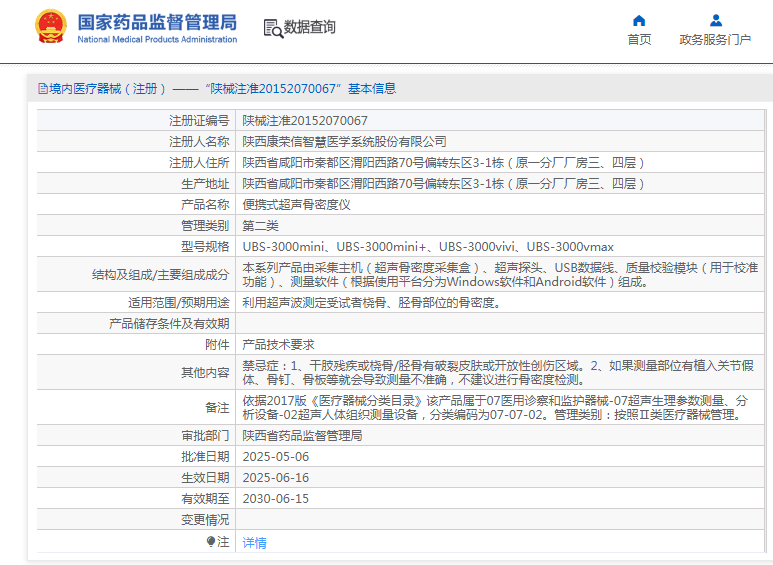The image size is (773, 565).
Task: Click the product name 便携式超声骨密度仪
Action: point(296,204)
